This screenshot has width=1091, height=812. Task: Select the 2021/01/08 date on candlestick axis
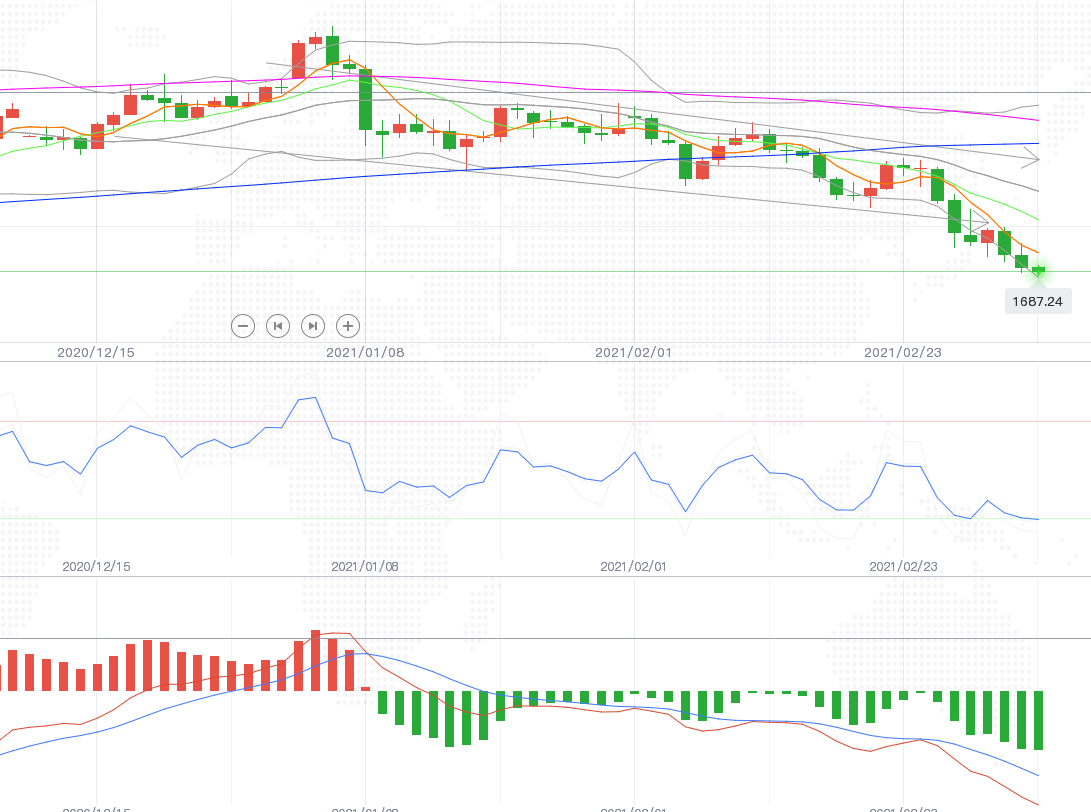point(365,352)
